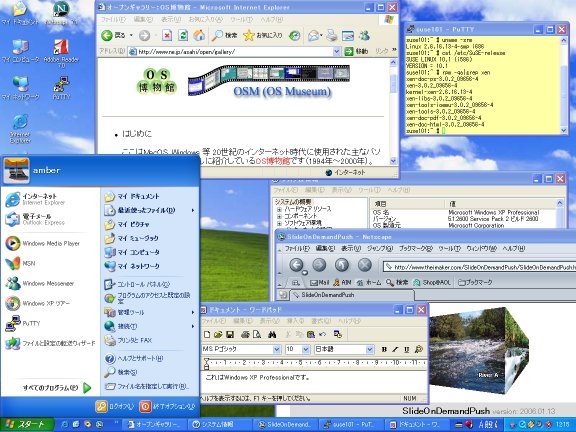Click the Refresh icon in Internet Explorer
Image resolution: width=576 pixels, height=432 pixels.
[x=183, y=35]
